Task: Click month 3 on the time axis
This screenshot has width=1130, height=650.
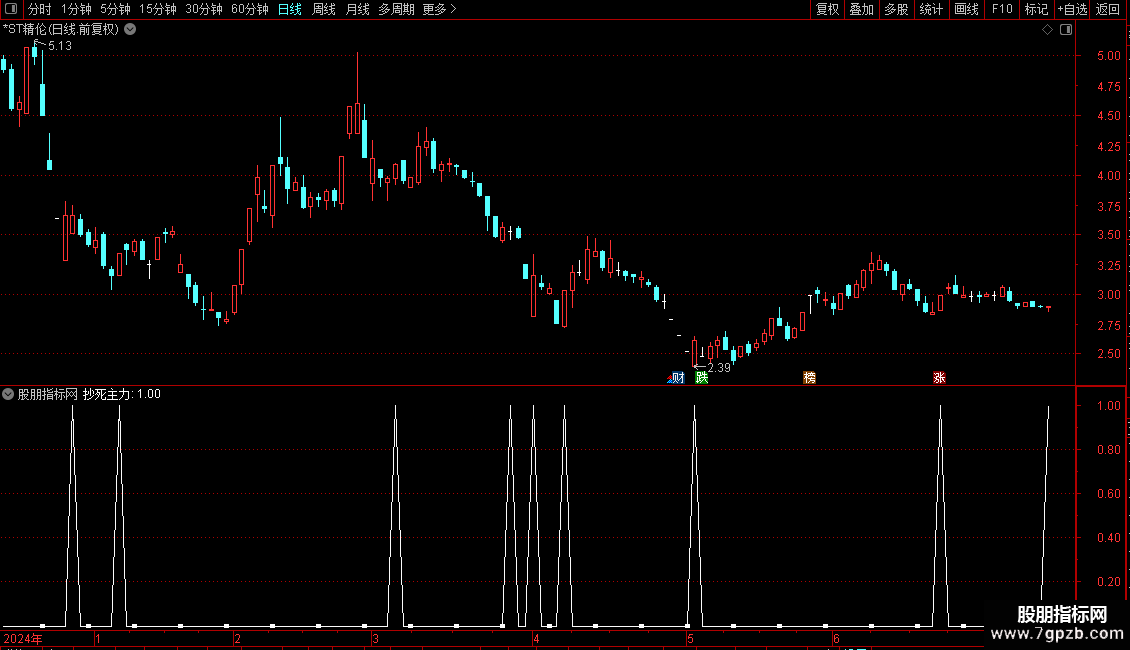Action: click(x=375, y=638)
